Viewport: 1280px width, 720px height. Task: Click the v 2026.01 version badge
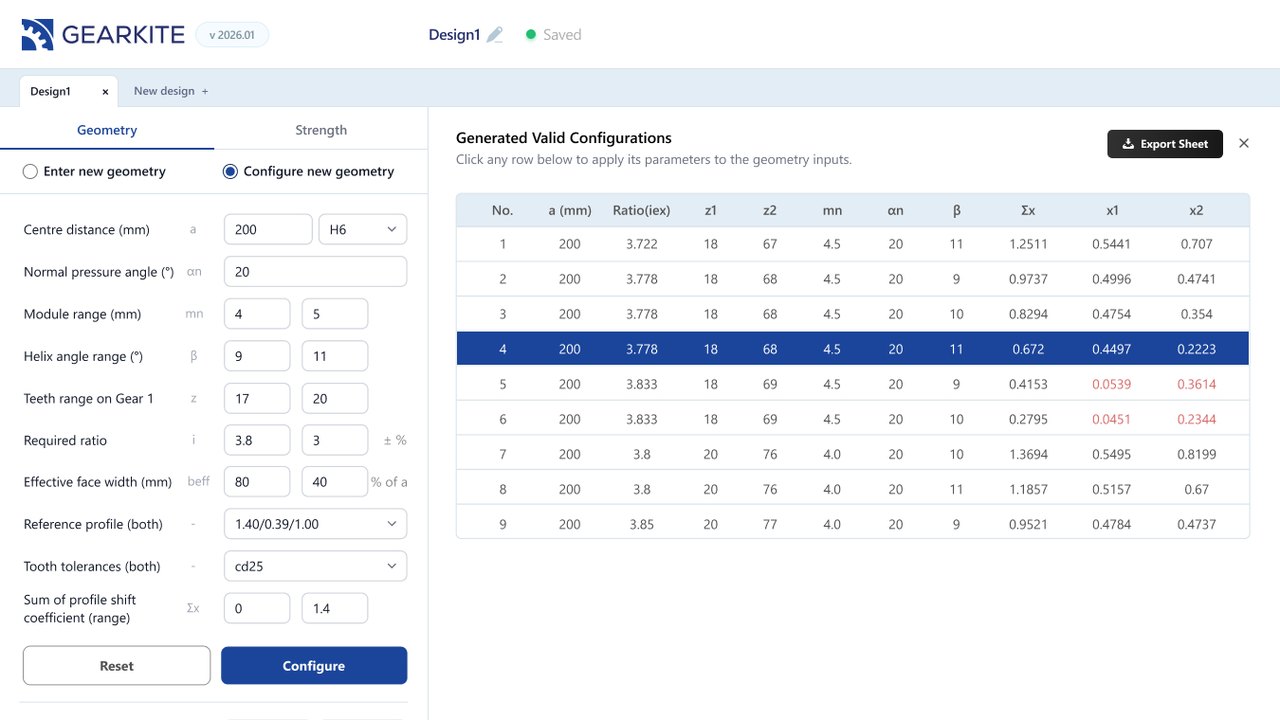pyautogui.click(x=232, y=35)
